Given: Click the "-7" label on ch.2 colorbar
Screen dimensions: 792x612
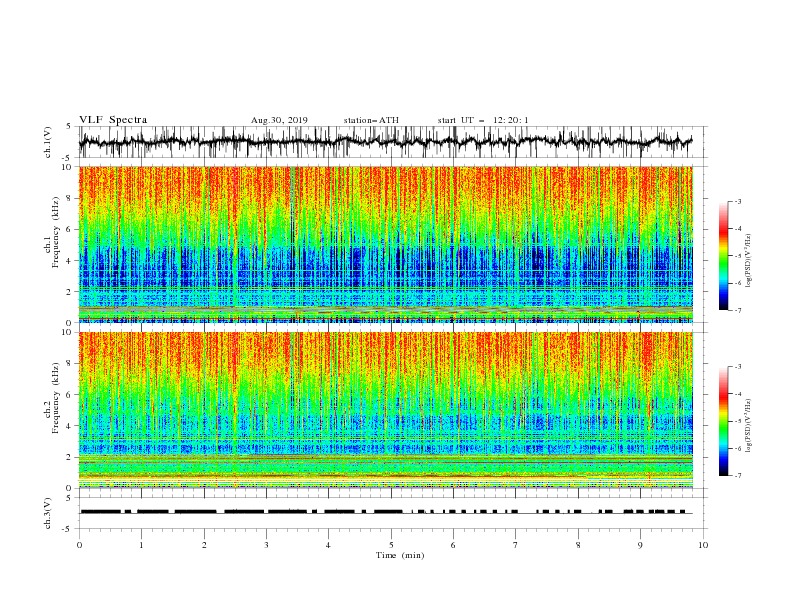Looking at the screenshot, I should (x=738, y=475).
